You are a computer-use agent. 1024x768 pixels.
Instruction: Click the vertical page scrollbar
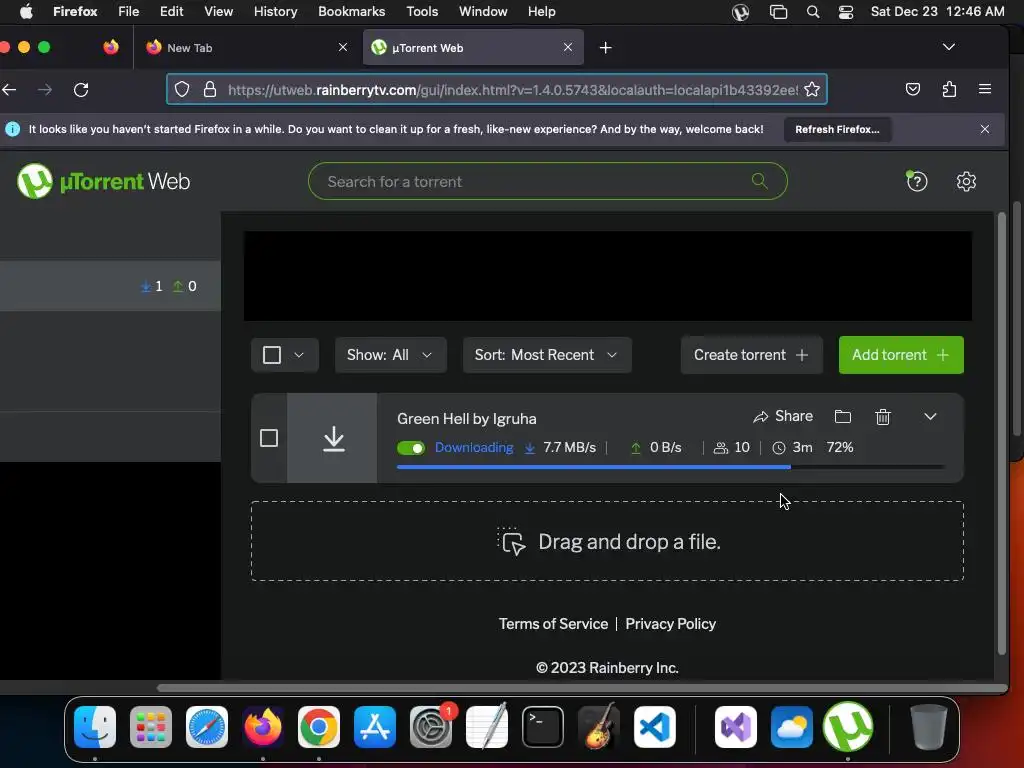click(x=1002, y=433)
